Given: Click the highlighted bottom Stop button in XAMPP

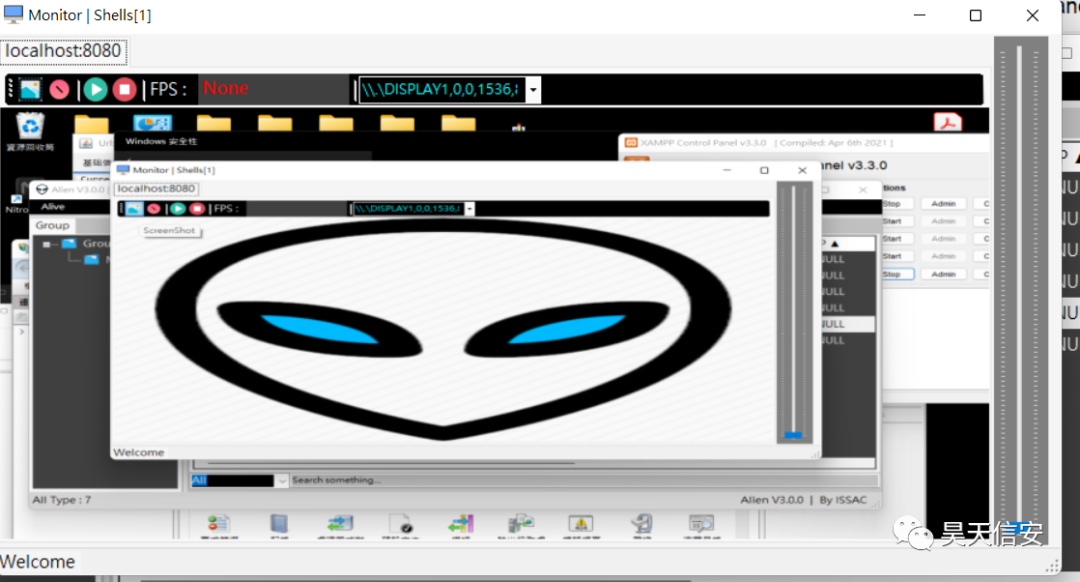Looking at the screenshot, I should (897, 274).
